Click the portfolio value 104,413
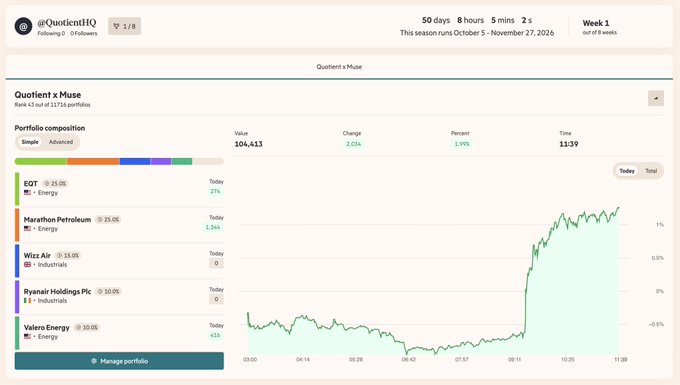This screenshot has width=680, height=385. point(248,144)
